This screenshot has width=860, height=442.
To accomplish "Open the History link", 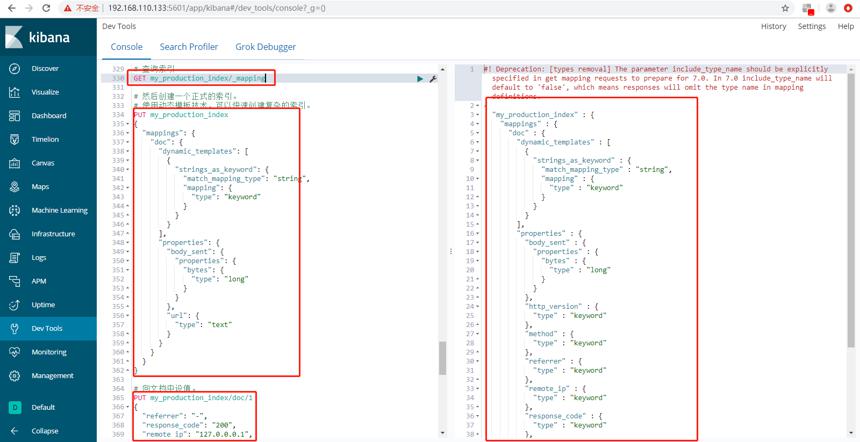I will click(773, 26).
